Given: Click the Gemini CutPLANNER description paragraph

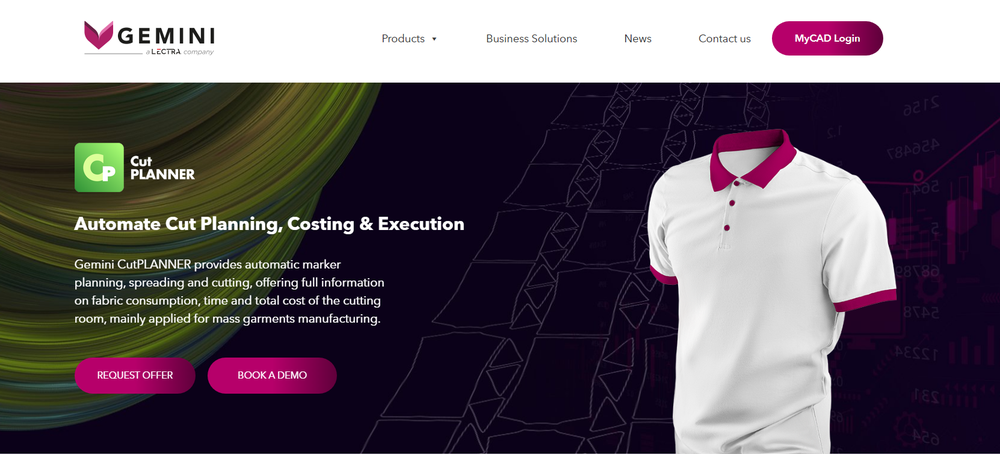Looking at the screenshot, I should pos(230,291).
